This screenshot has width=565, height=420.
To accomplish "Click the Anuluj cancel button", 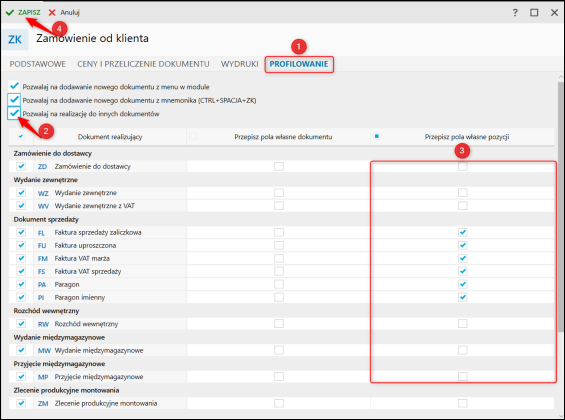I will coord(64,12).
